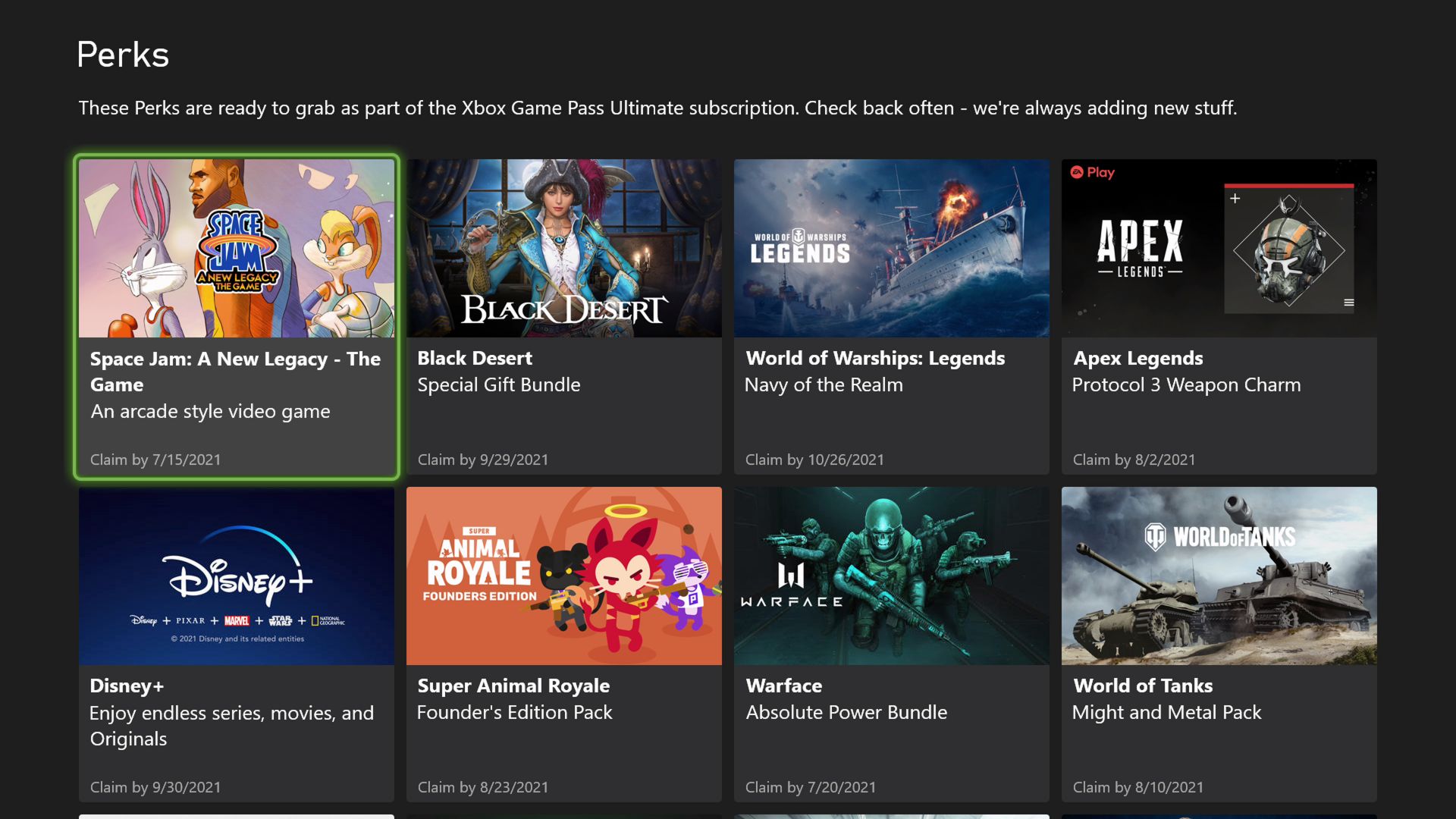Open the Might and Metal Pack perk
Viewport: 1456px width, 819px height.
(1166, 713)
